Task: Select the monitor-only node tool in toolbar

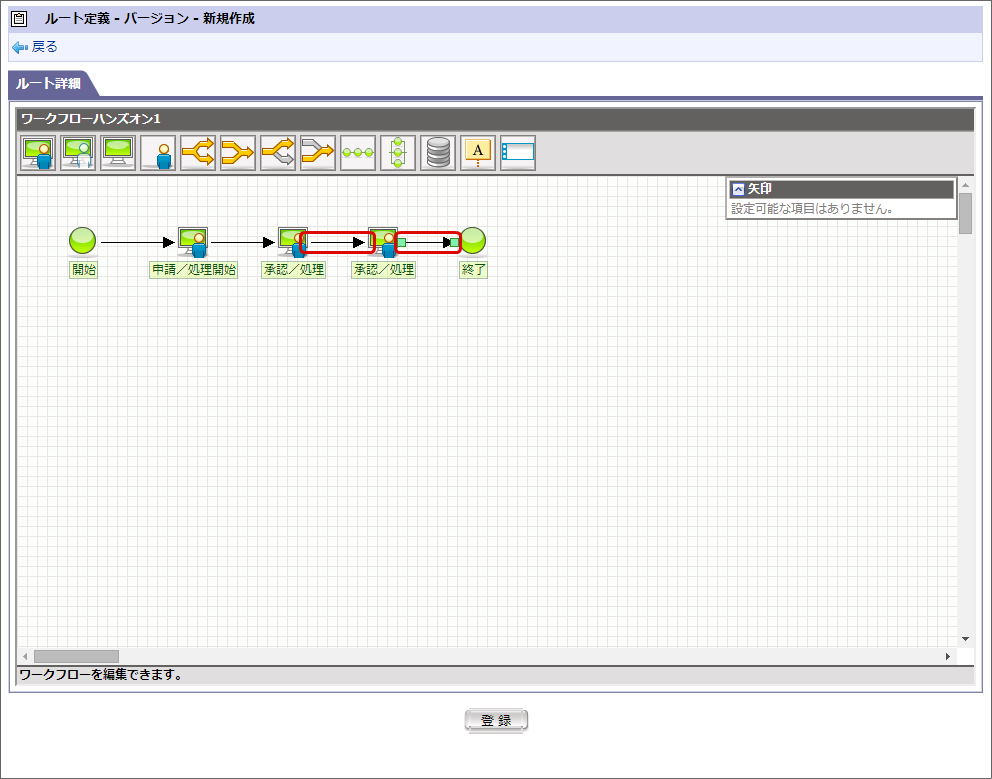Action: (x=118, y=153)
